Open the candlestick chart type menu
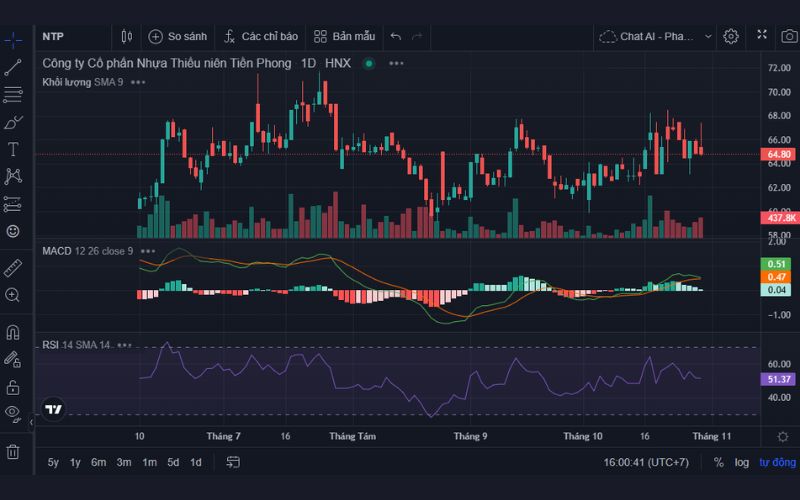This screenshot has width=800, height=500. [x=126, y=36]
